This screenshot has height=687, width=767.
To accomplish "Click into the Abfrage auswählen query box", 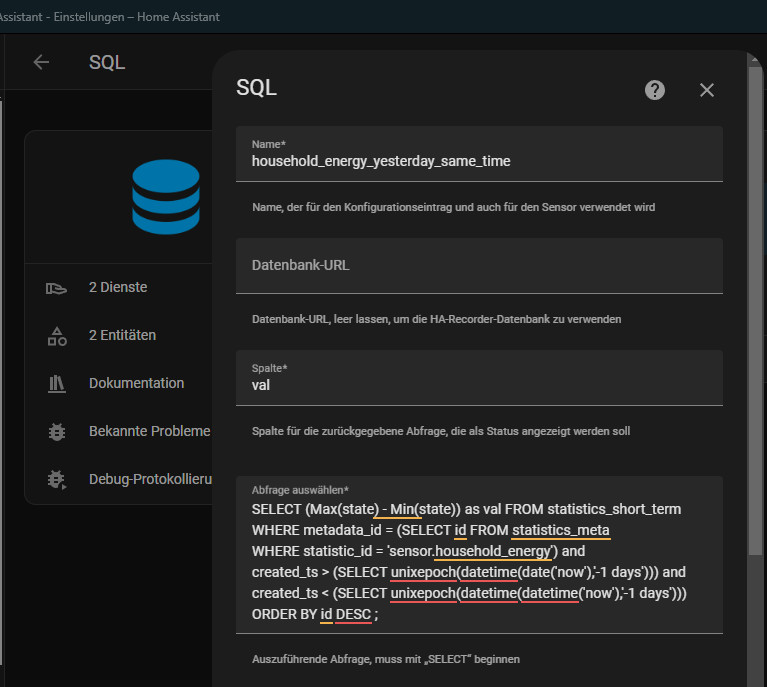I will coord(479,555).
